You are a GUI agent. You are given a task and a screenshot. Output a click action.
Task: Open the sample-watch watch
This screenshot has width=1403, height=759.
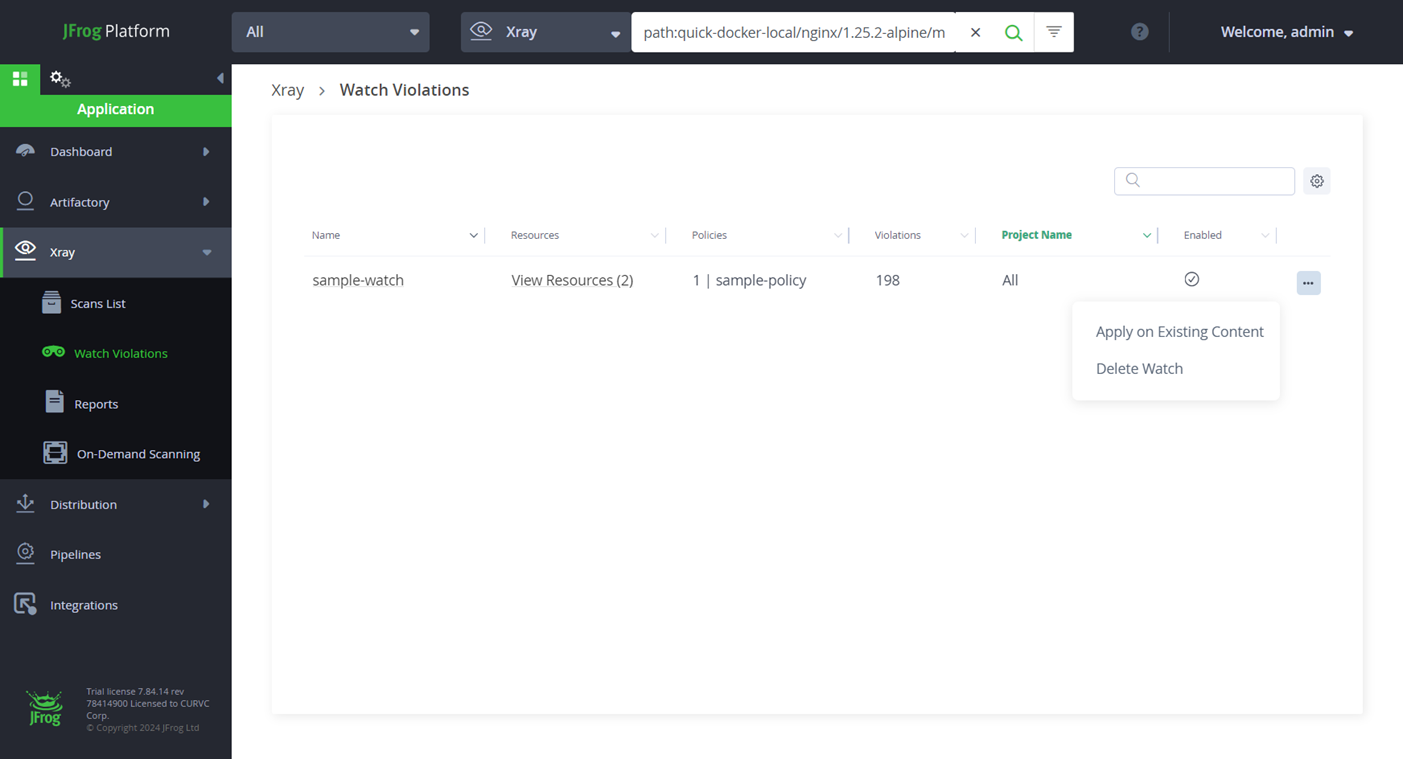pyautogui.click(x=358, y=280)
